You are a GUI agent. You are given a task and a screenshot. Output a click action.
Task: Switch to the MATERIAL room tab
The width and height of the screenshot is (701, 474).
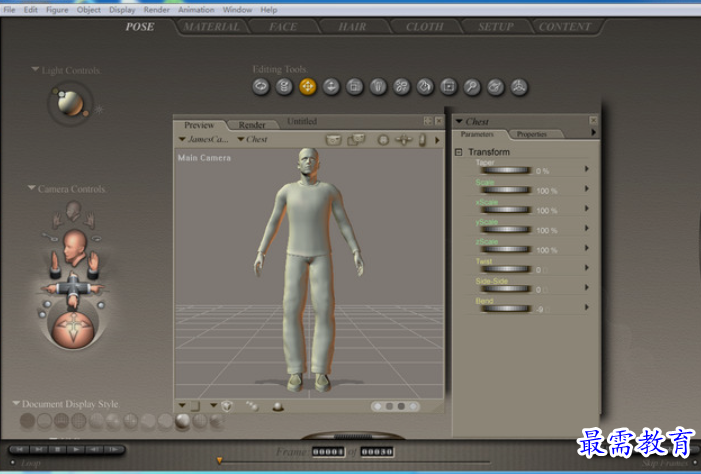click(211, 27)
